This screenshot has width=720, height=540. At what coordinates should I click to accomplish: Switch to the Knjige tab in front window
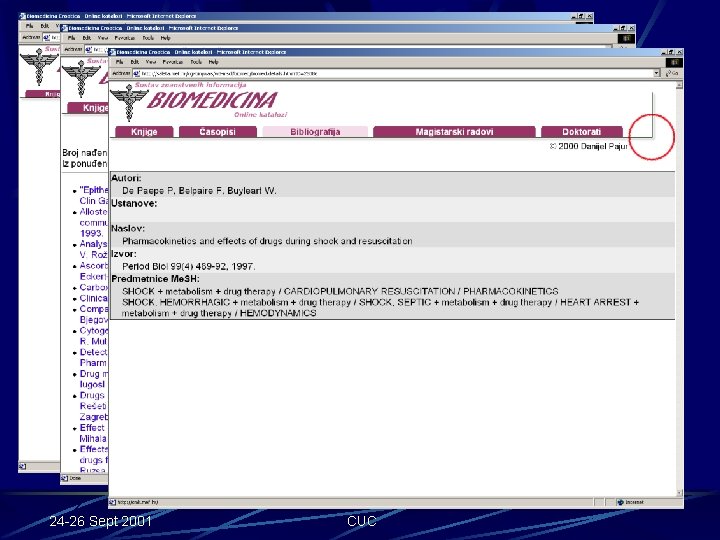(144, 132)
